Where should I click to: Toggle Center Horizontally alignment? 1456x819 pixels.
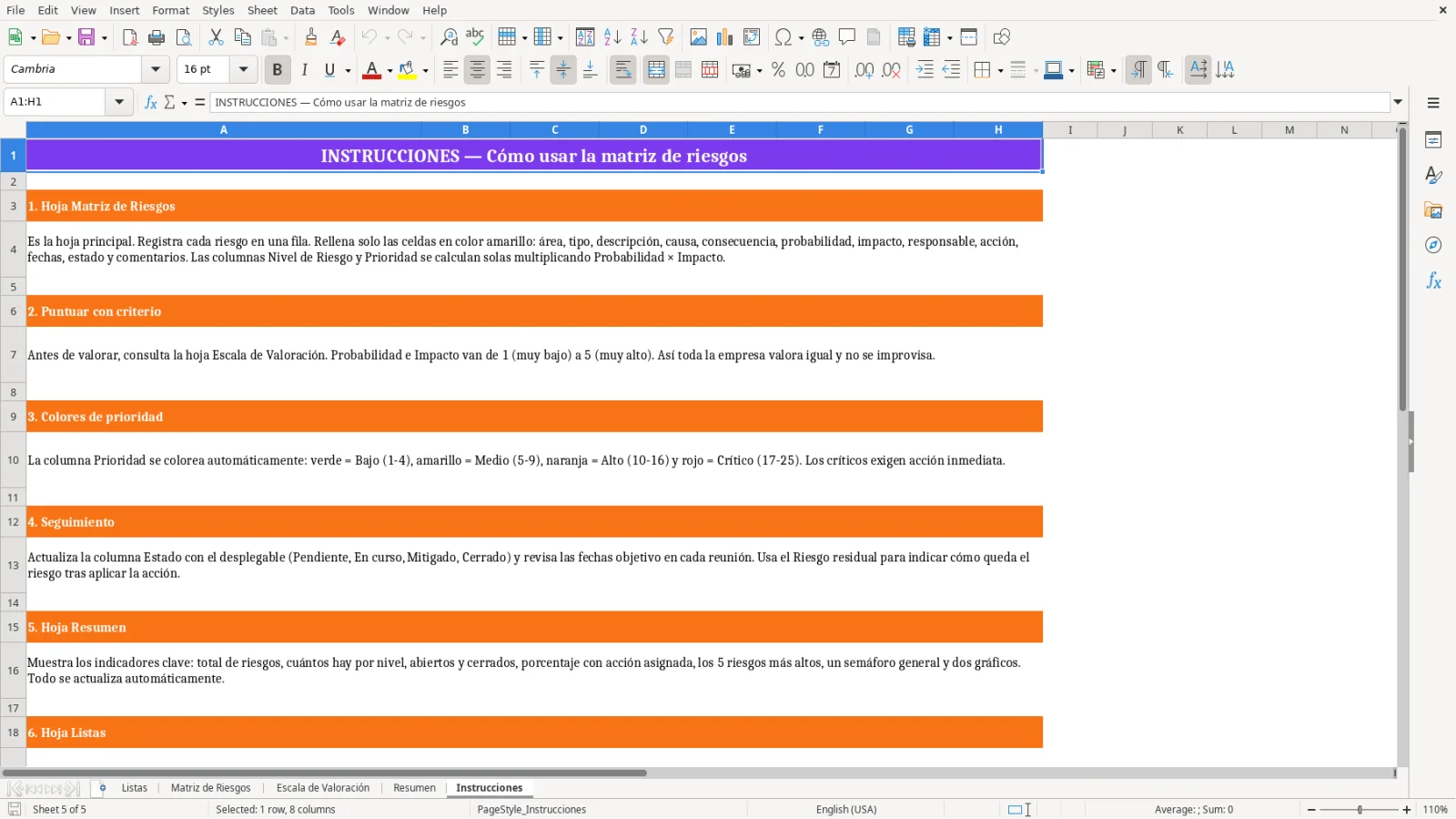477,70
